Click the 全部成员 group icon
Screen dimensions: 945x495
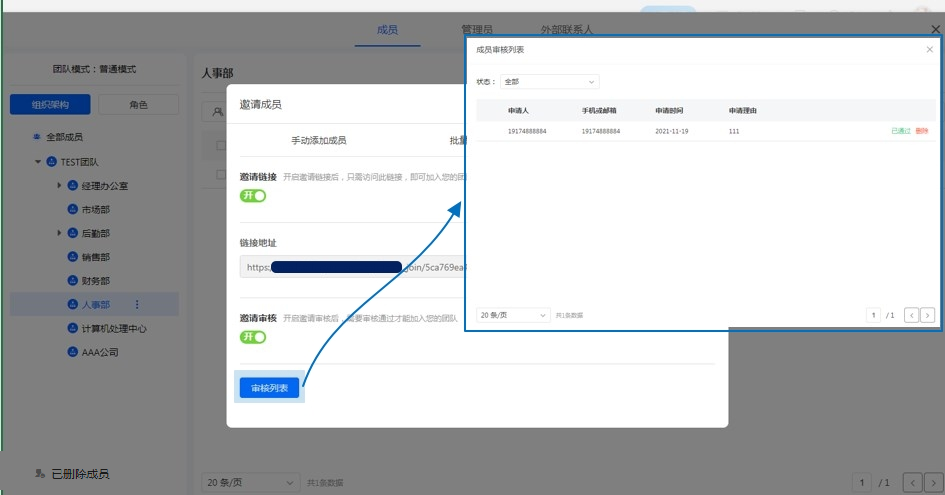(38, 137)
